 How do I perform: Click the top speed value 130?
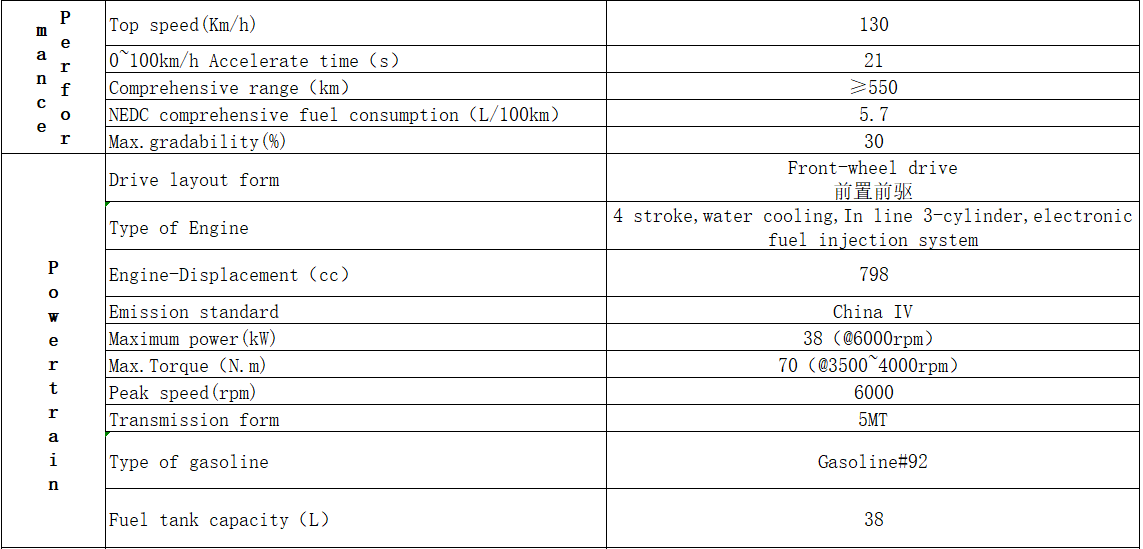pyautogui.click(x=874, y=23)
